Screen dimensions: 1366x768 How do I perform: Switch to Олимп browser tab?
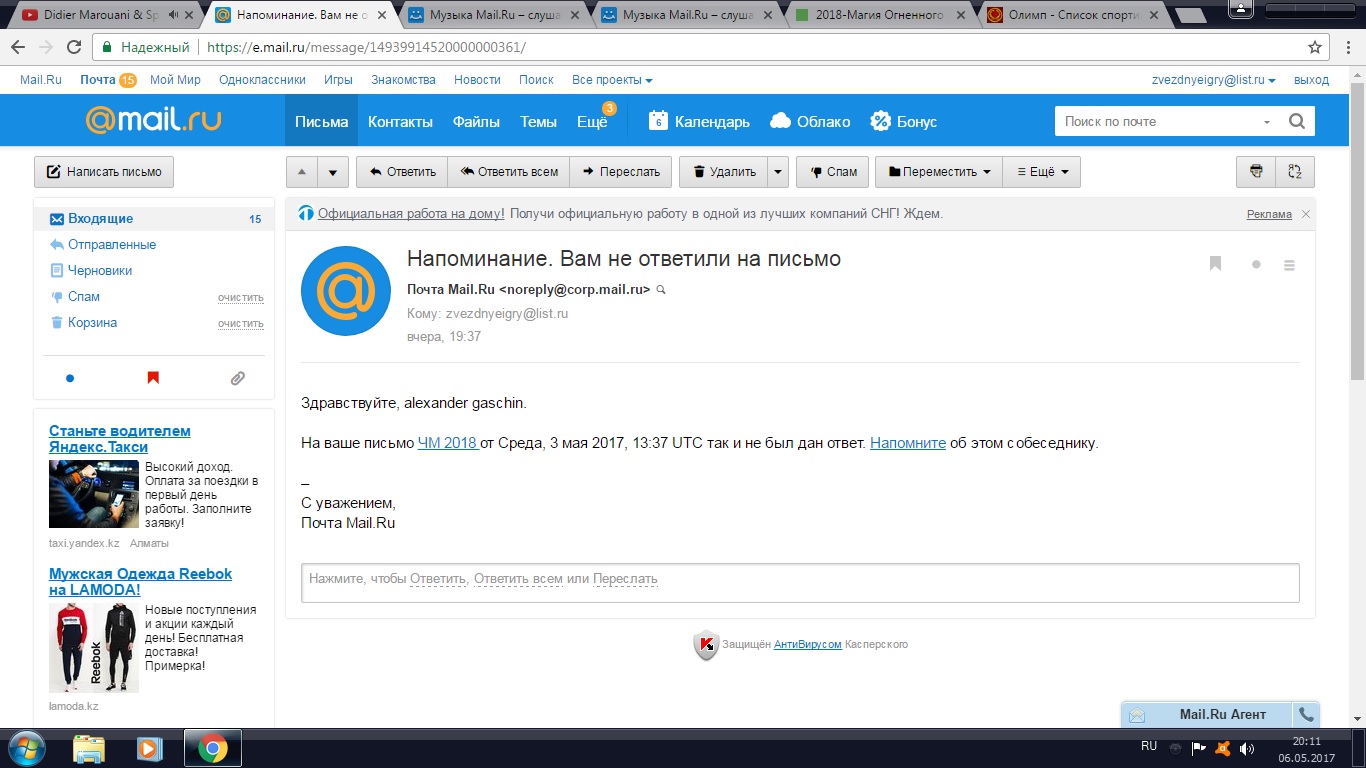[x=1072, y=15]
